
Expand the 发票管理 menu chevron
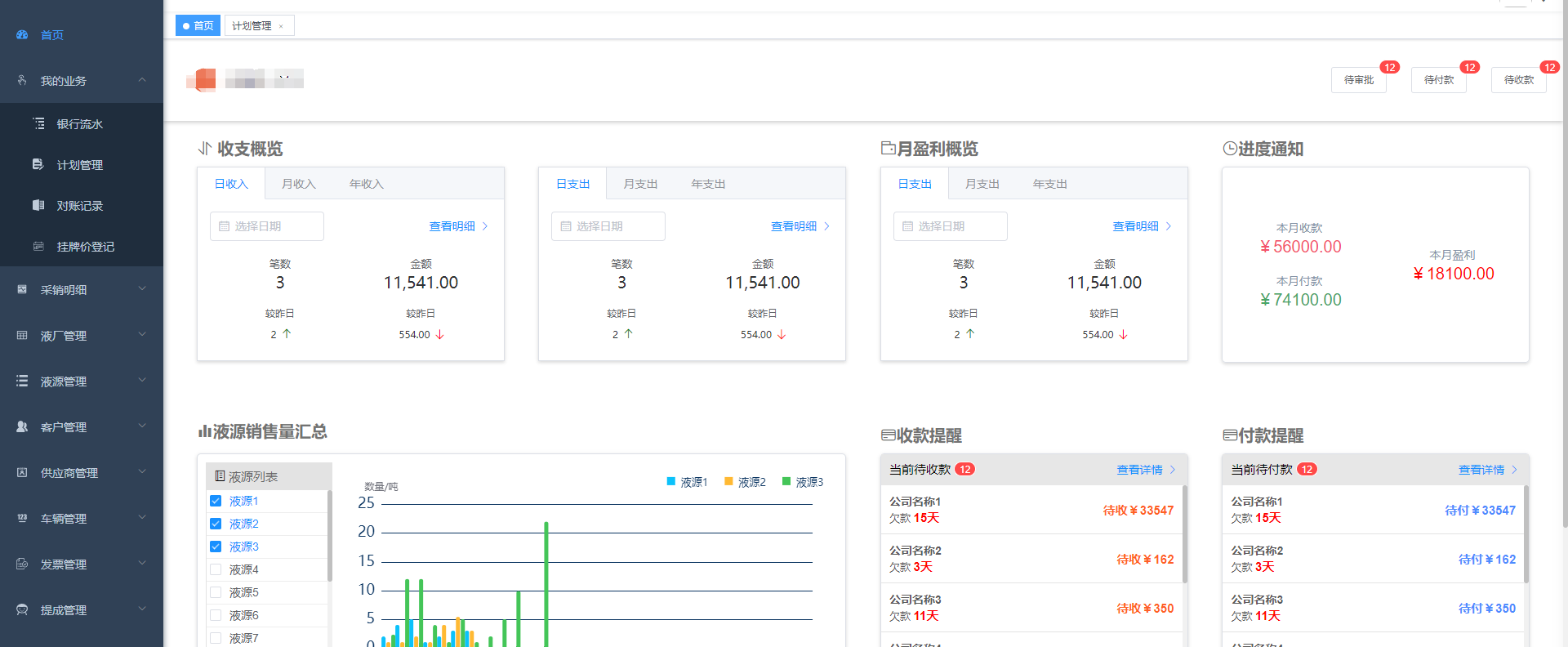click(142, 564)
